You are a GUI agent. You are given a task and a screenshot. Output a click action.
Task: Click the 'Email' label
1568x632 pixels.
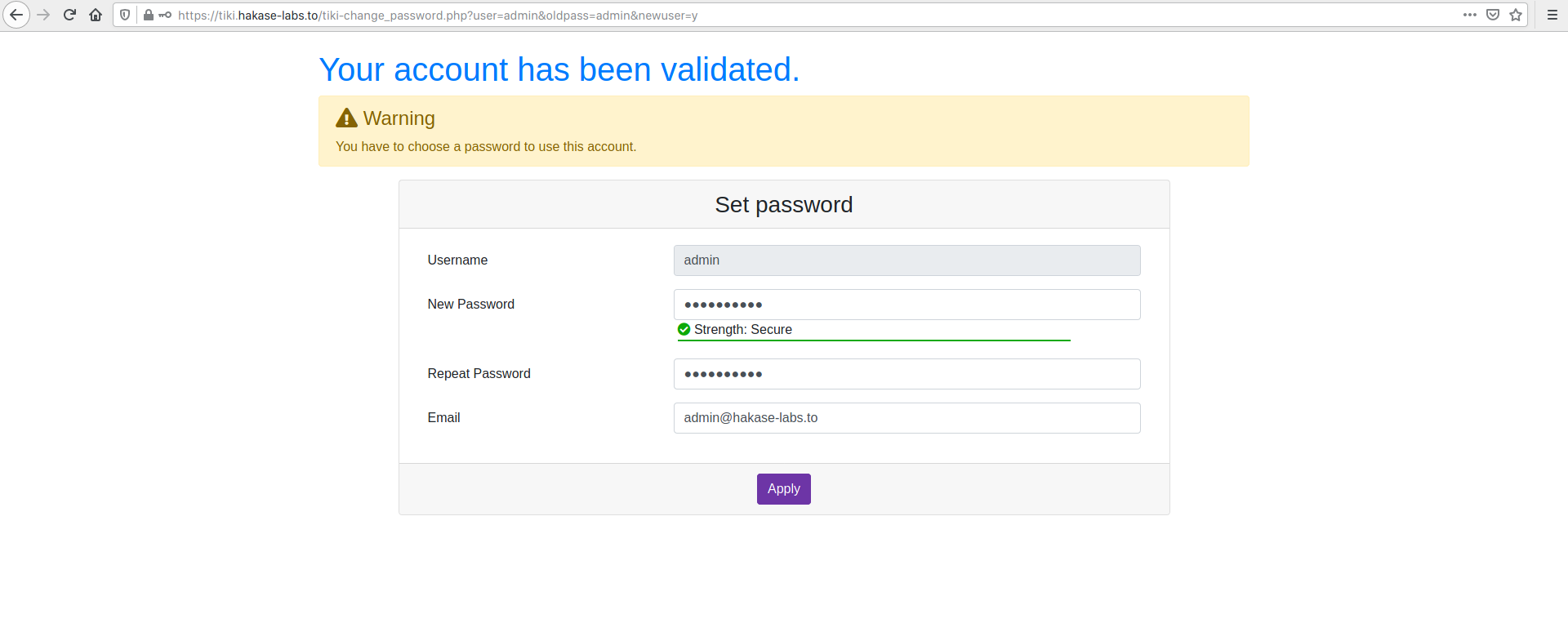[444, 417]
